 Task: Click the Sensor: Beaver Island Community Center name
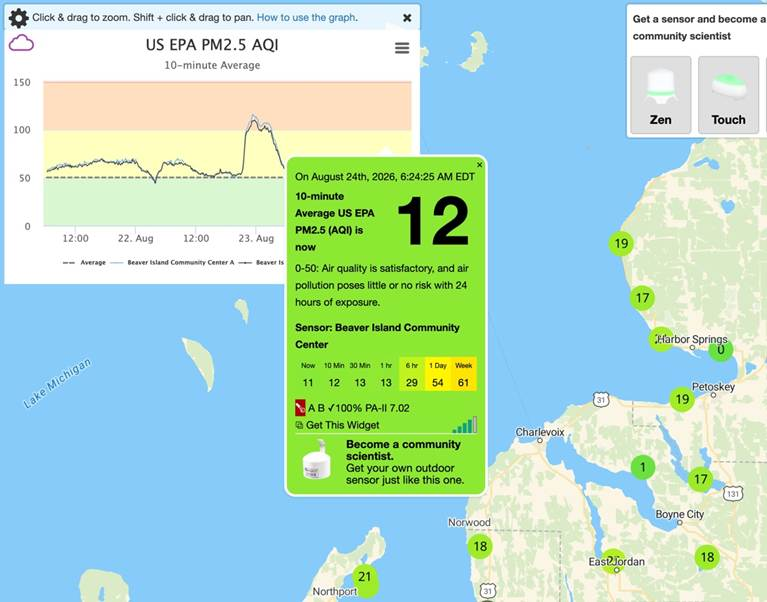[x=377, y=336]
